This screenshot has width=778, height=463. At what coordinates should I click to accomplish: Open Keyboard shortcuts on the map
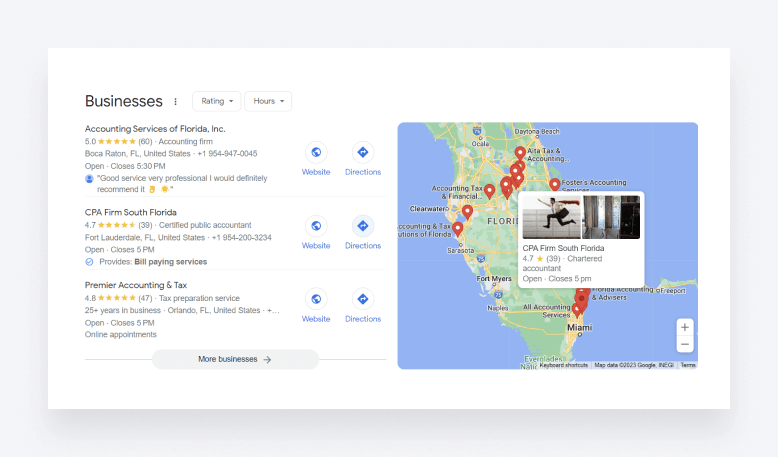click(x=564, y=365)
